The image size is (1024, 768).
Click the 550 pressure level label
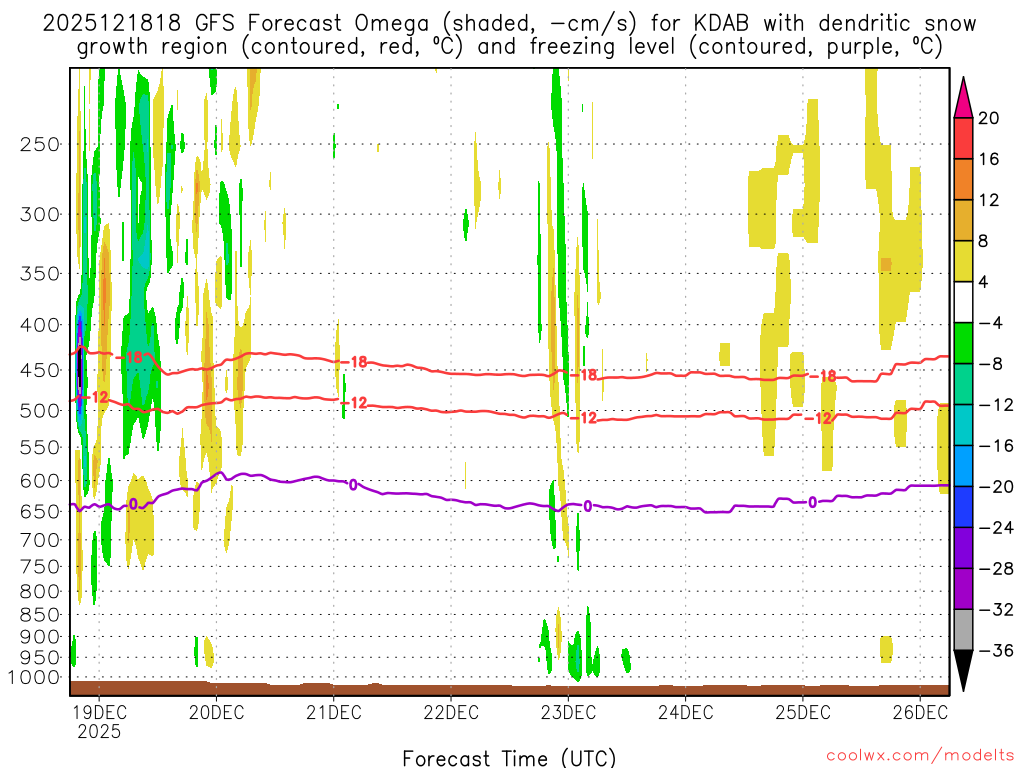pos(40,447)
